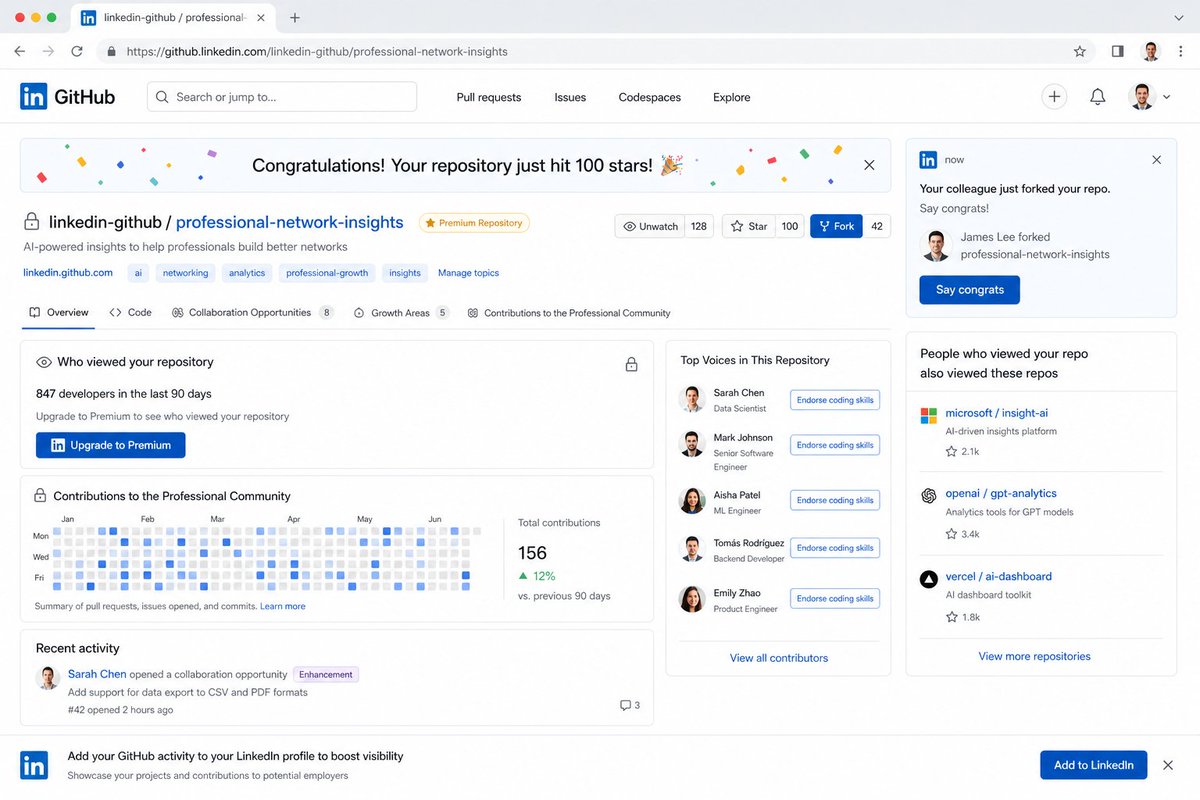
Task: Bookmark page using star in address bar
Action: (1080, 51)
